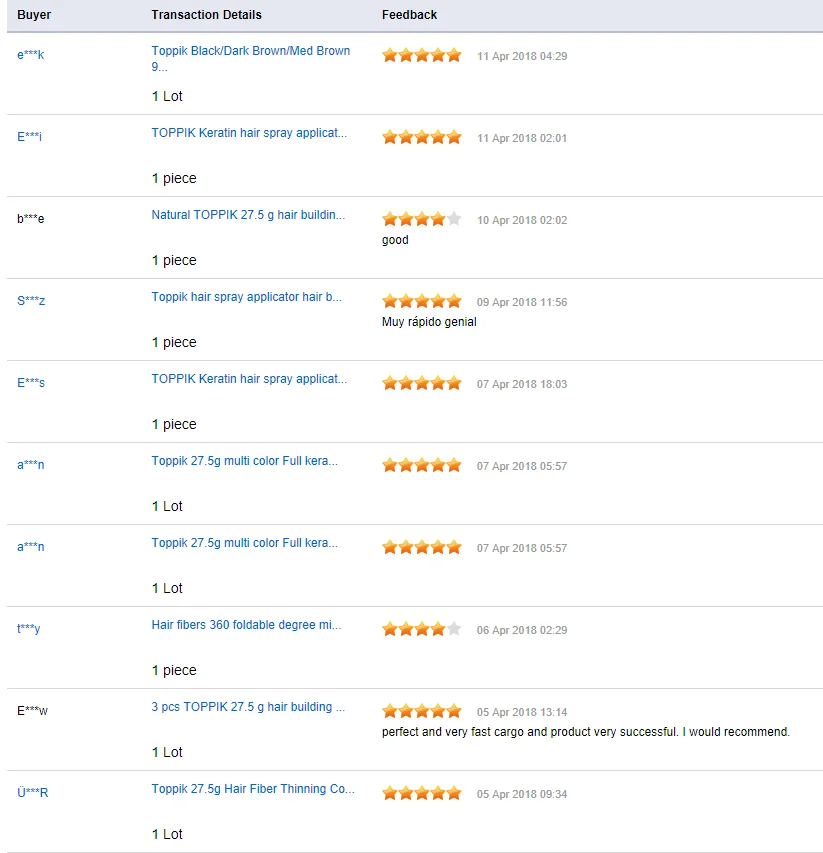
Task: Click star rating dated 11 Apr 2018 04:29
Action: tap(422, 55)
